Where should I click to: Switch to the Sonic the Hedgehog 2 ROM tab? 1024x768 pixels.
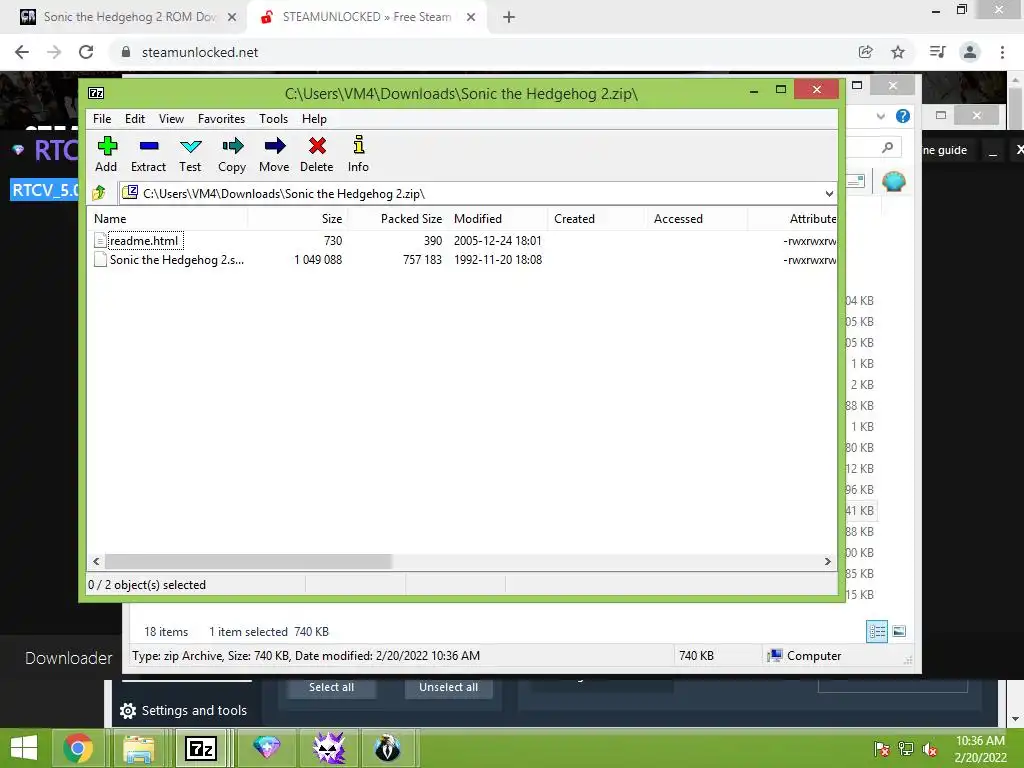(129, 17)
